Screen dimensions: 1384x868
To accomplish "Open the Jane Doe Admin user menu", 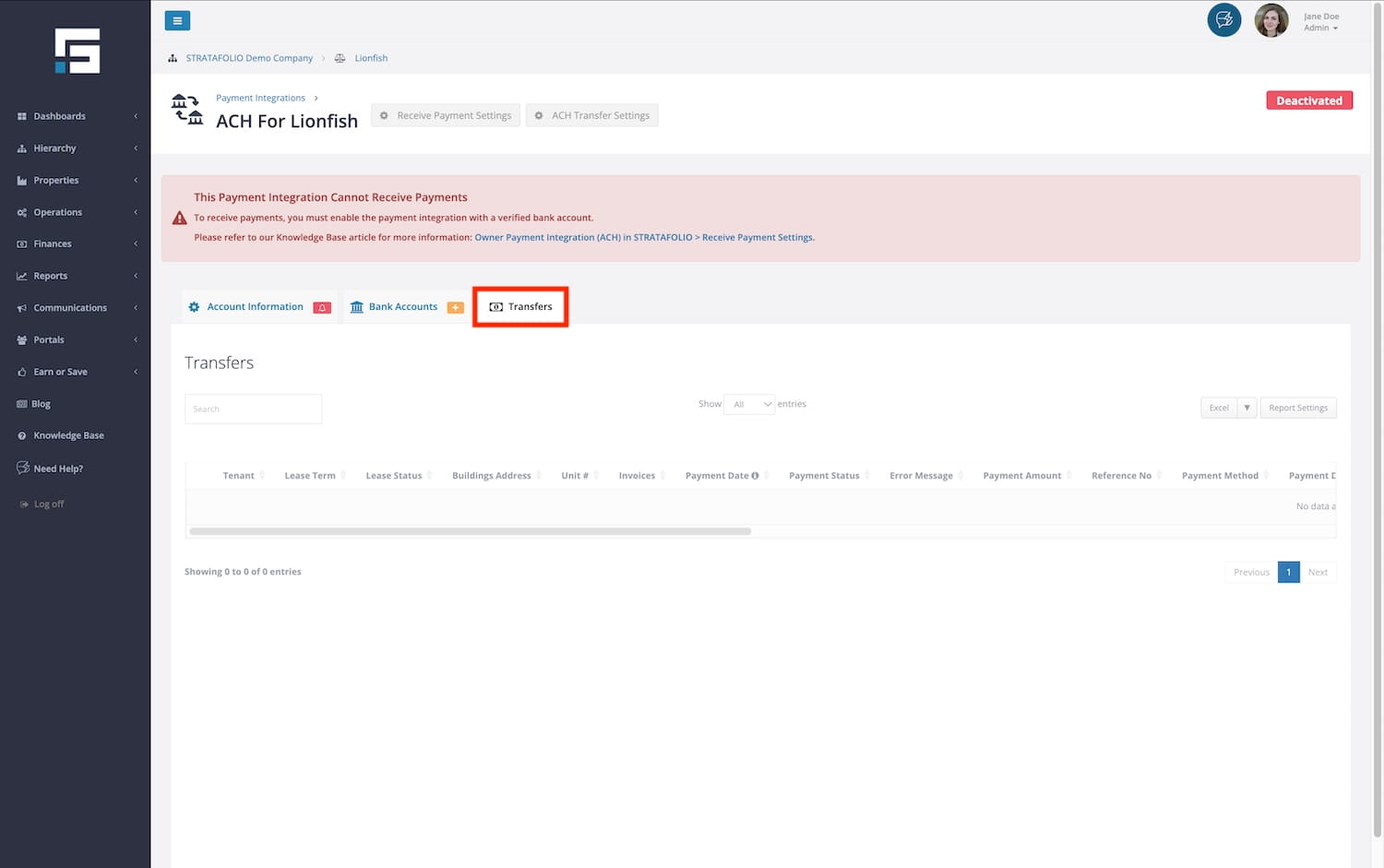I will point(1320,22).
